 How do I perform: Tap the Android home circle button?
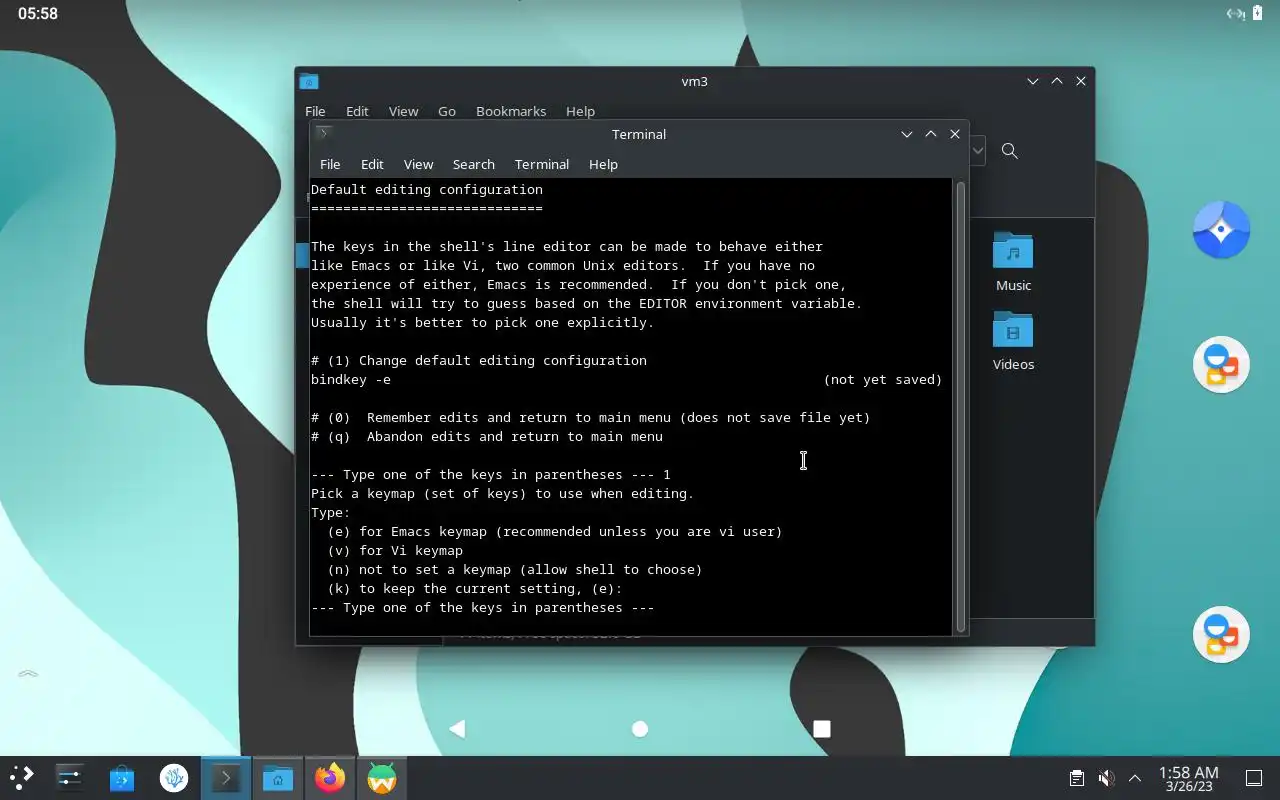click(640, 729)
